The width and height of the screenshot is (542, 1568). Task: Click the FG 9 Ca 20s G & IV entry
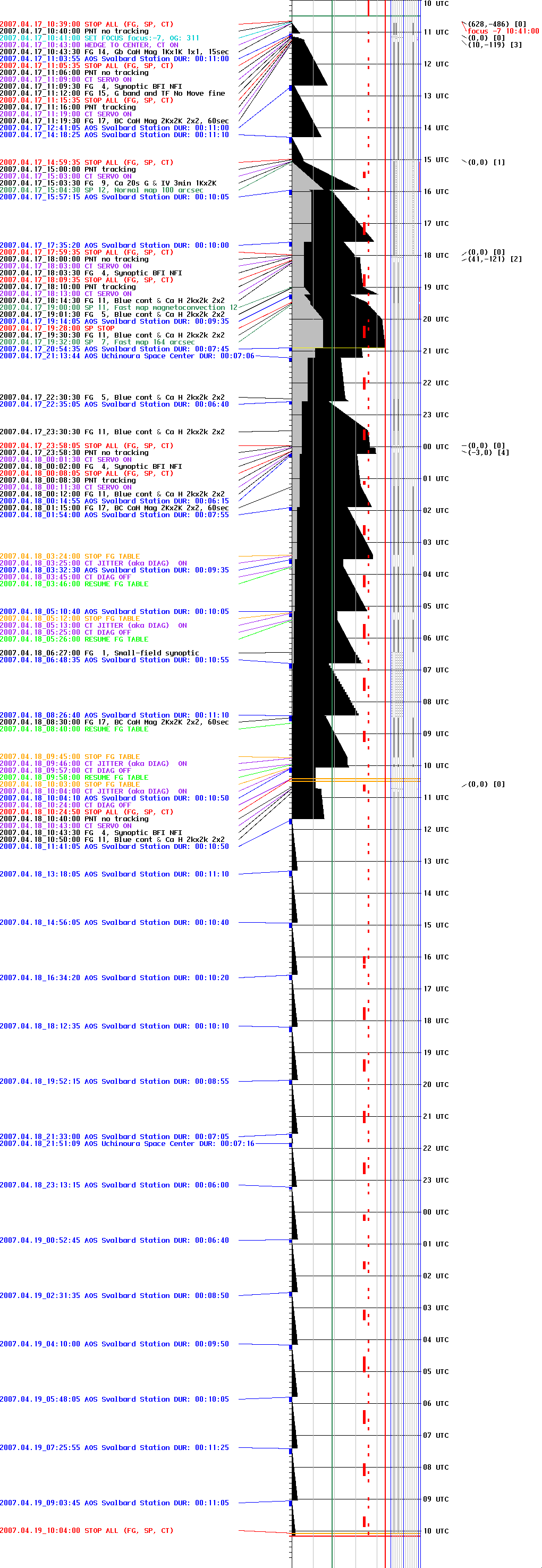pos(108,183)
